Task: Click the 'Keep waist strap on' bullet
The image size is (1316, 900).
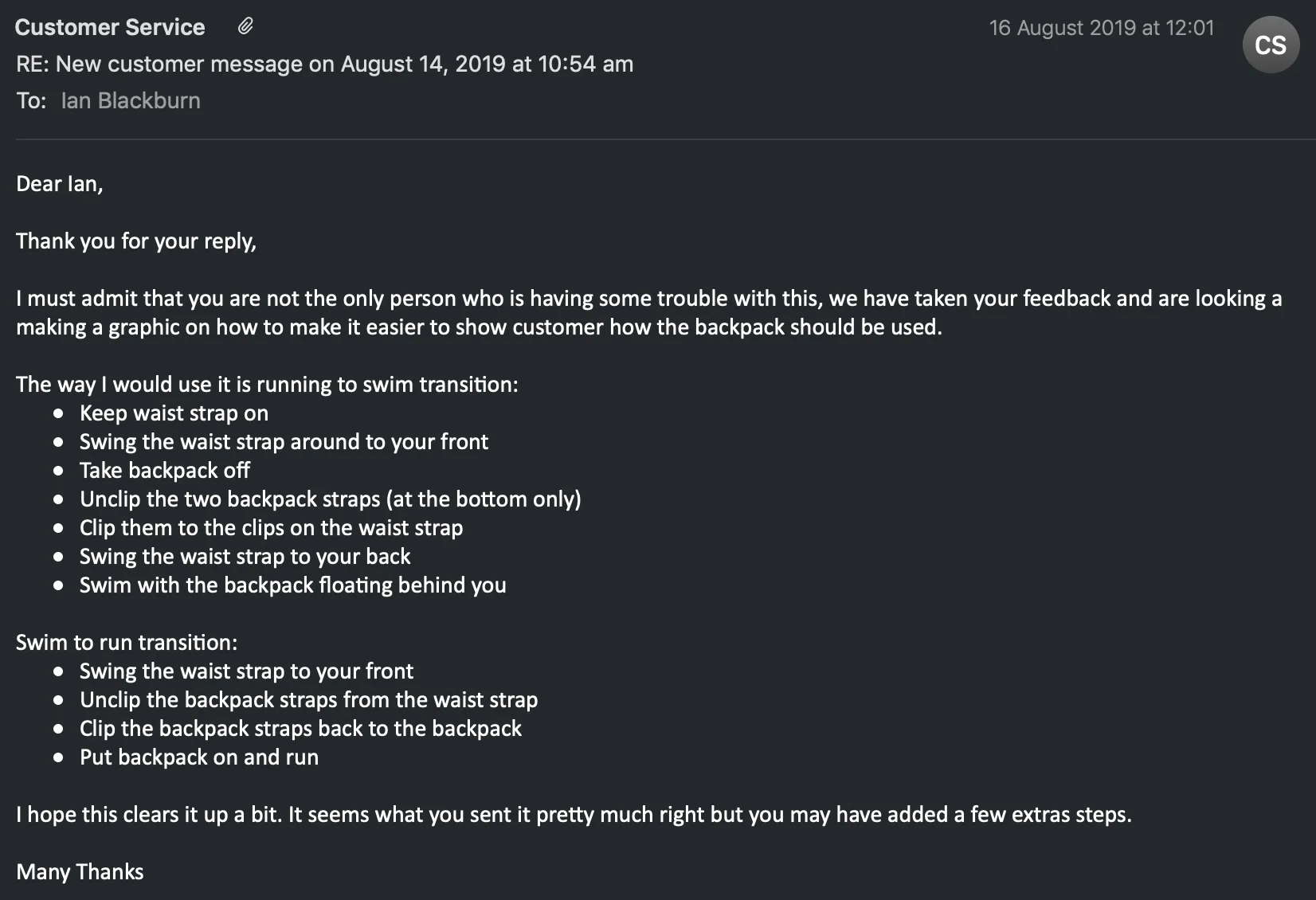Action: click(174, 413)
